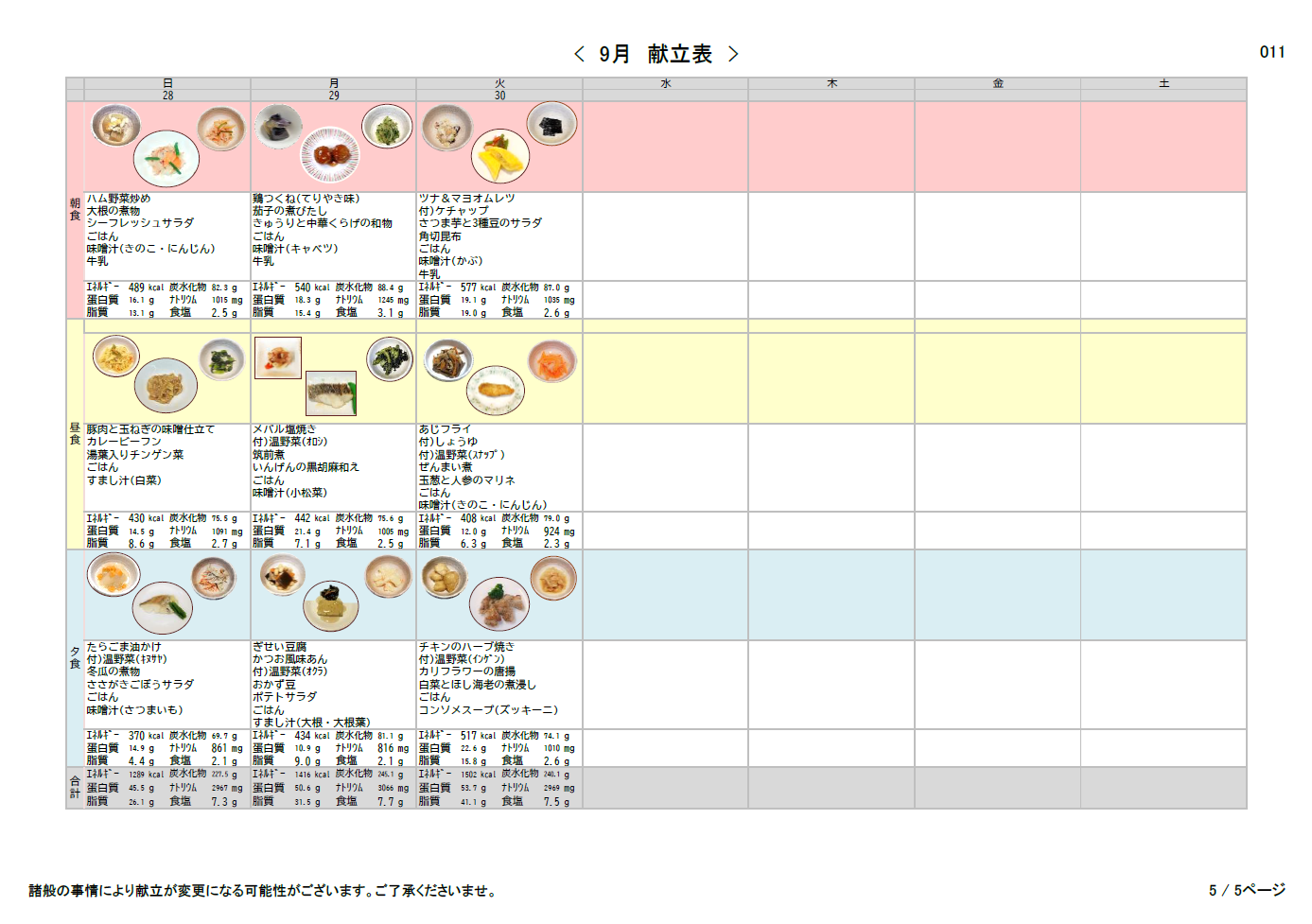Select menu item 白菜とほし海老の煮浸し
This screenshot has height=924, width=1312.
click(477, 684)
